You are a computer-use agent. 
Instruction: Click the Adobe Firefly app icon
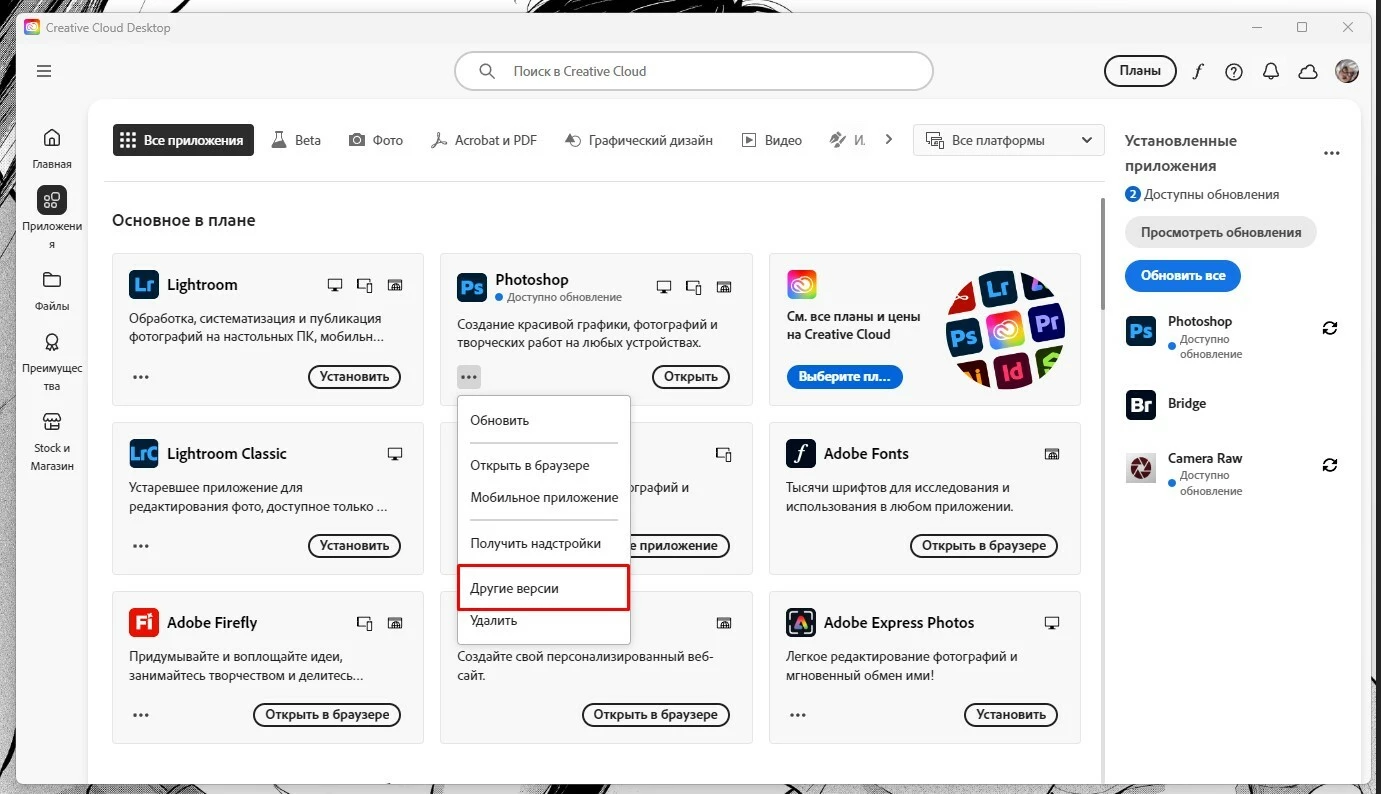pyautogui.click(x=144, y=623)
